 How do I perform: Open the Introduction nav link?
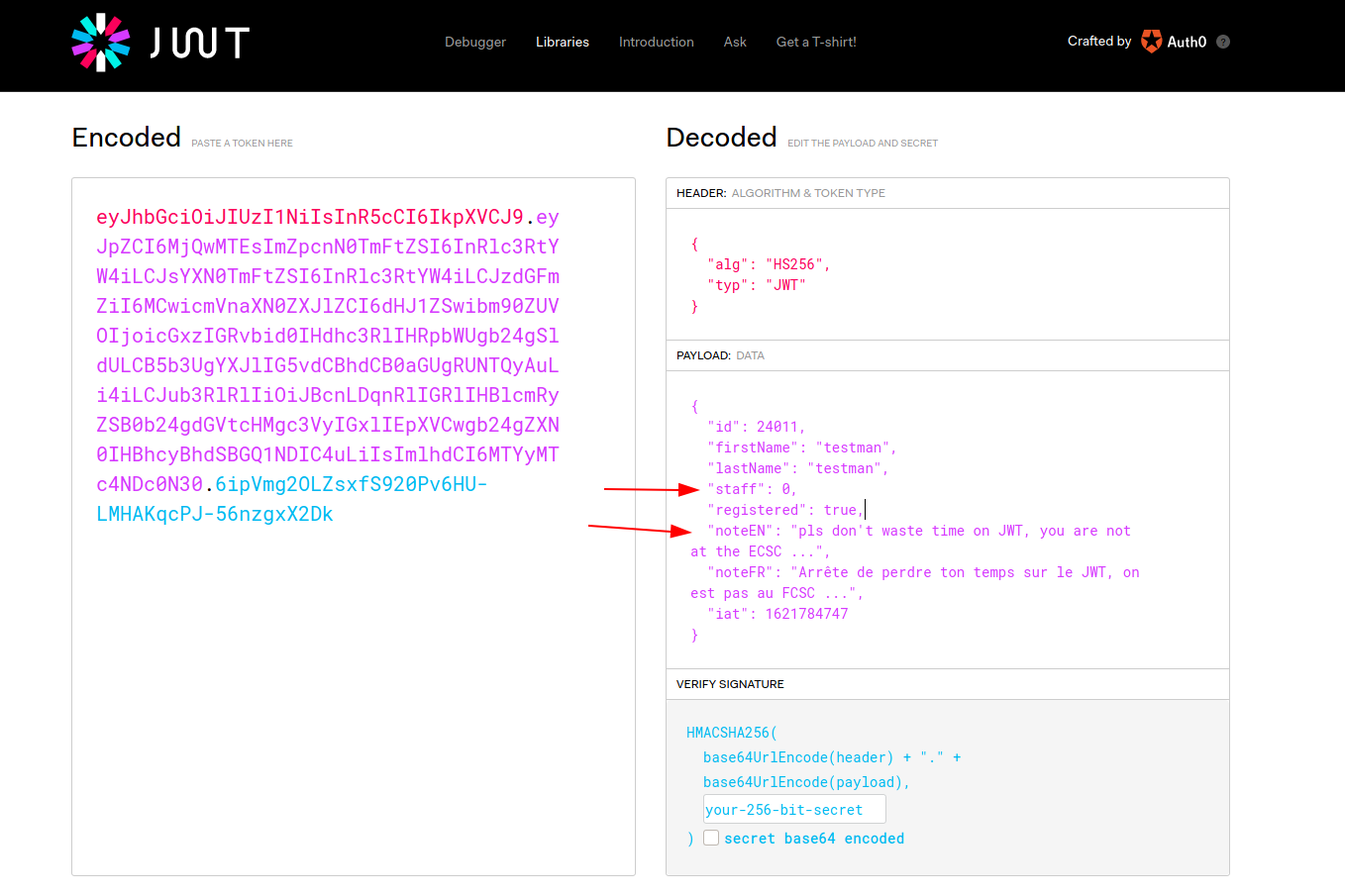[656, 42]
